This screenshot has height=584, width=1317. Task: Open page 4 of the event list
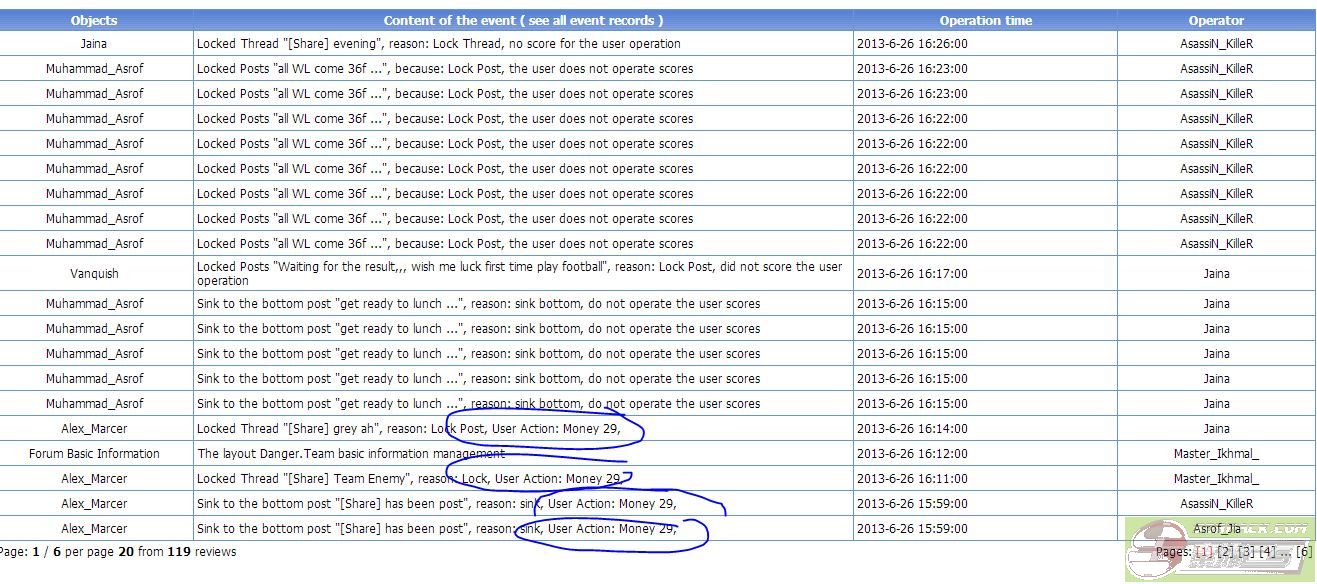[1268, 552]
